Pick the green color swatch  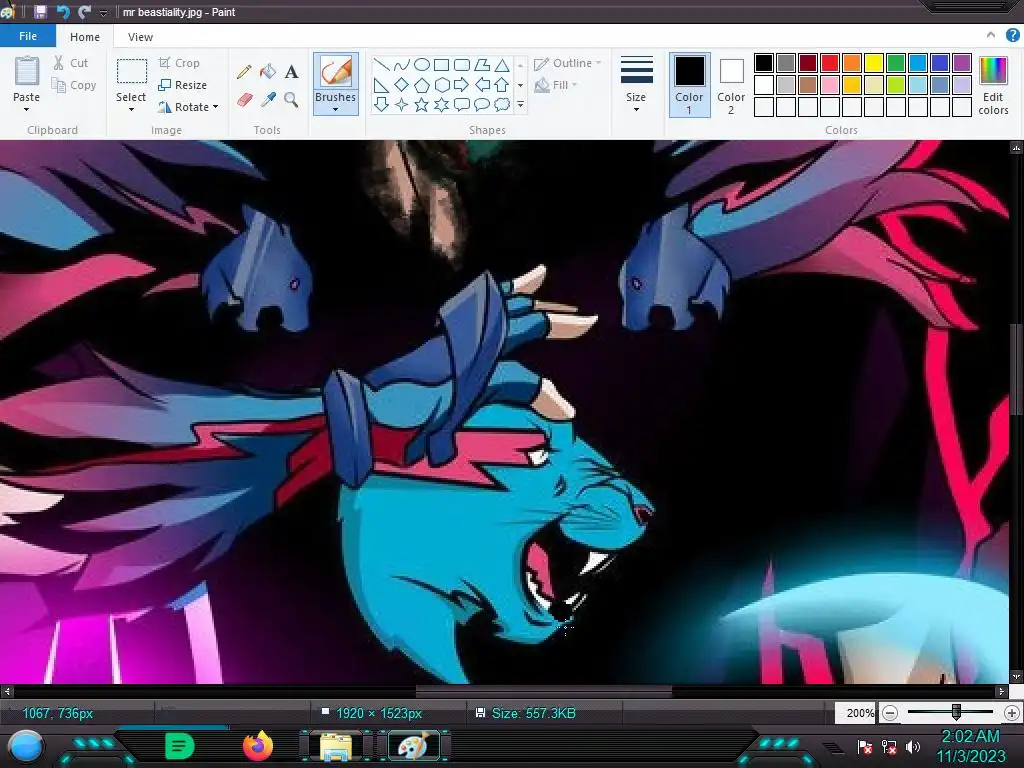click(x=896, y=63)
